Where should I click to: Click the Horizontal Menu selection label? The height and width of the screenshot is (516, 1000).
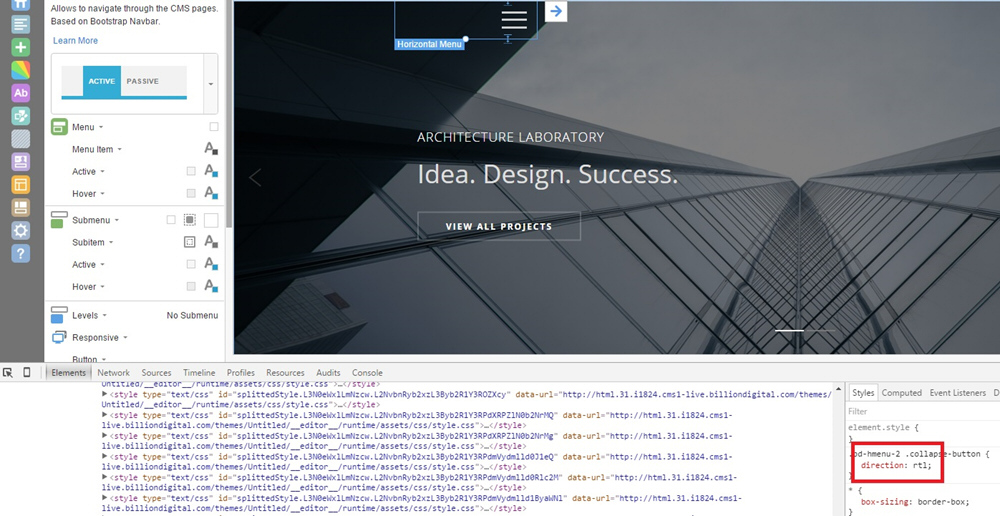pyautogui.click(x=429, y=44)
